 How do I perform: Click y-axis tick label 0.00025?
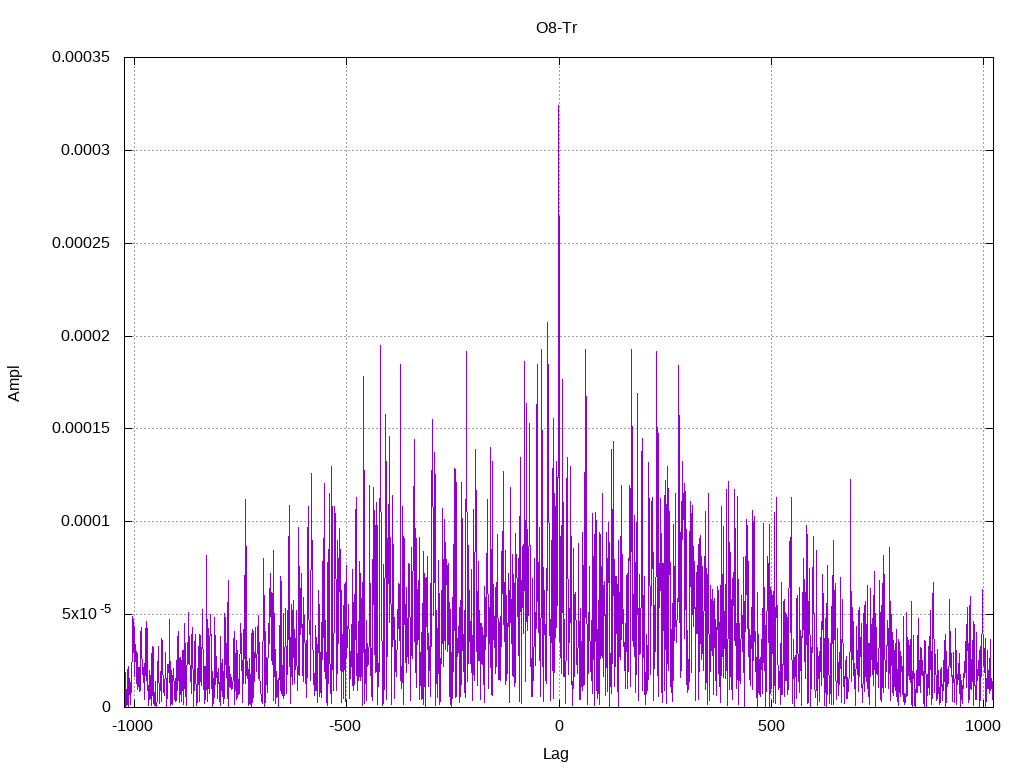(x=81, y=243)
